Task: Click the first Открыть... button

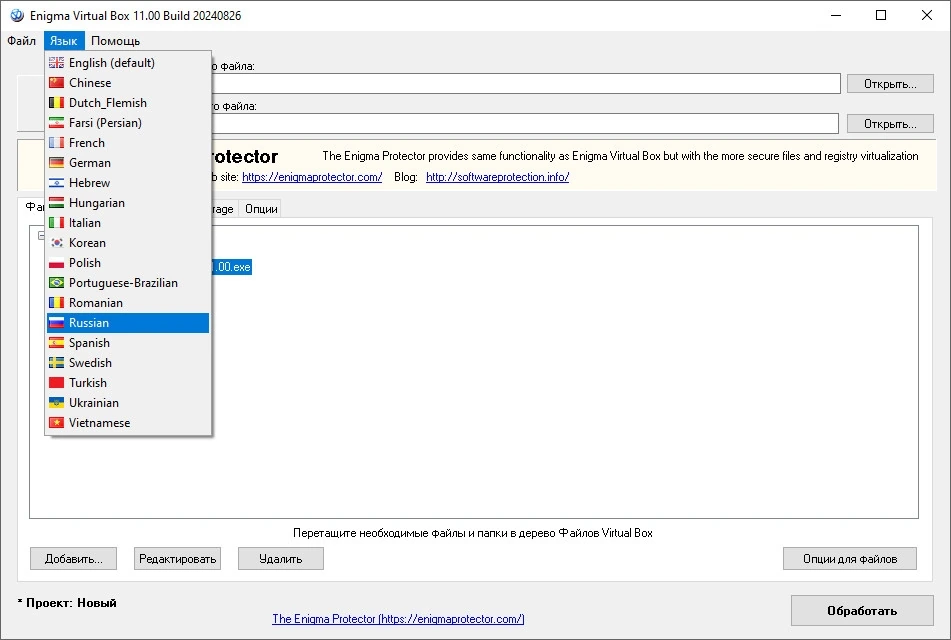Action: [x=890, y=84]
